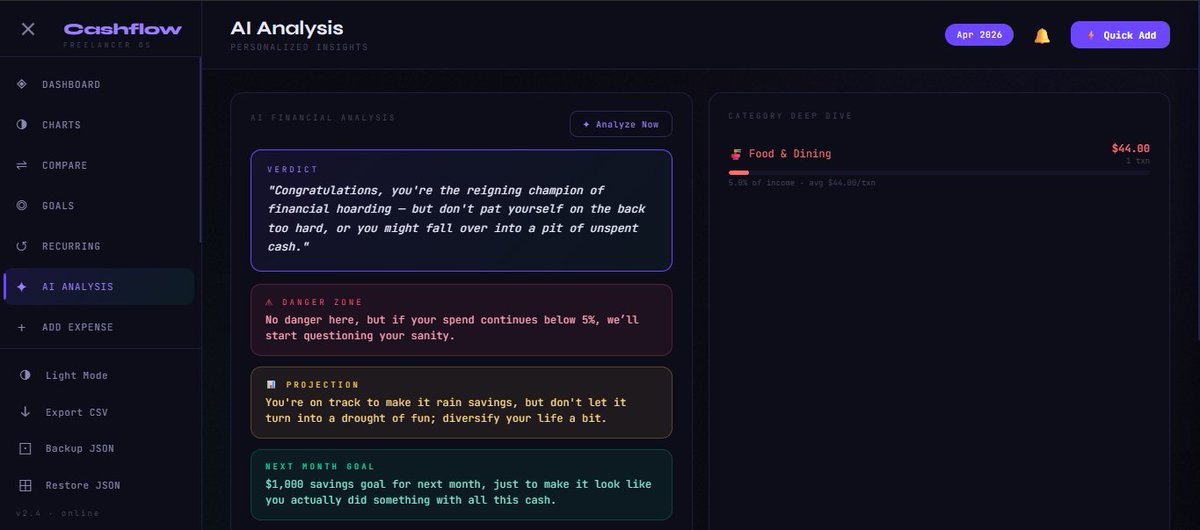Click the Category Deep Dive heading

(790, 116)
